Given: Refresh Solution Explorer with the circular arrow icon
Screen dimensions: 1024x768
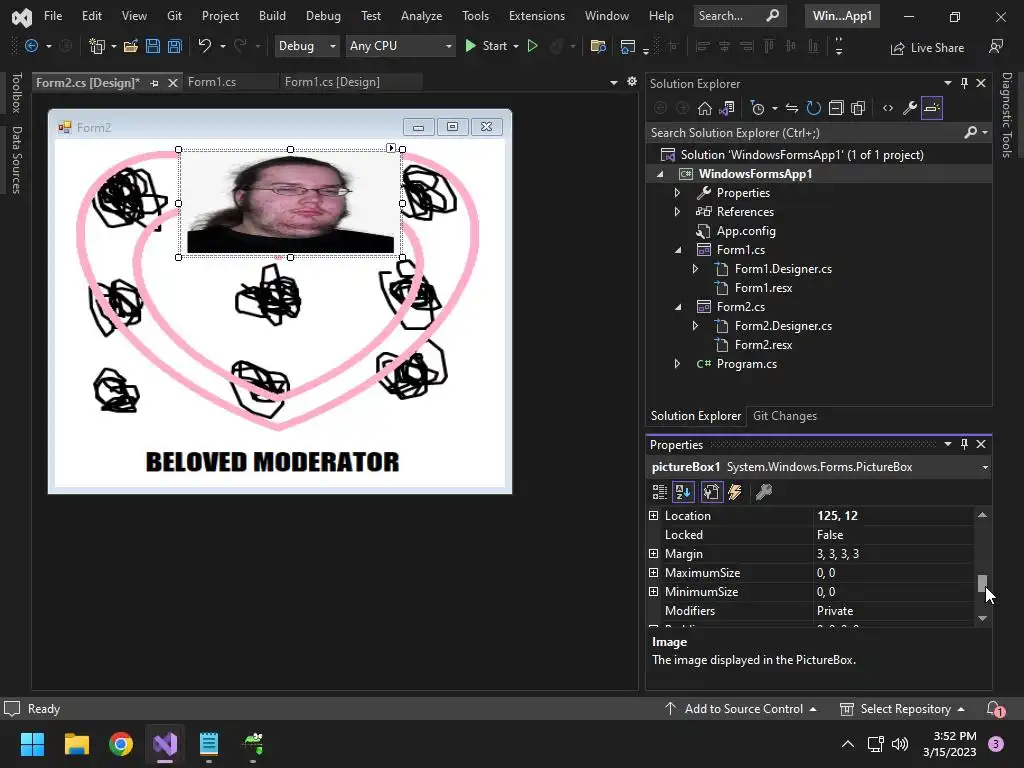Looking at the screenshot, I should (814, 108).
